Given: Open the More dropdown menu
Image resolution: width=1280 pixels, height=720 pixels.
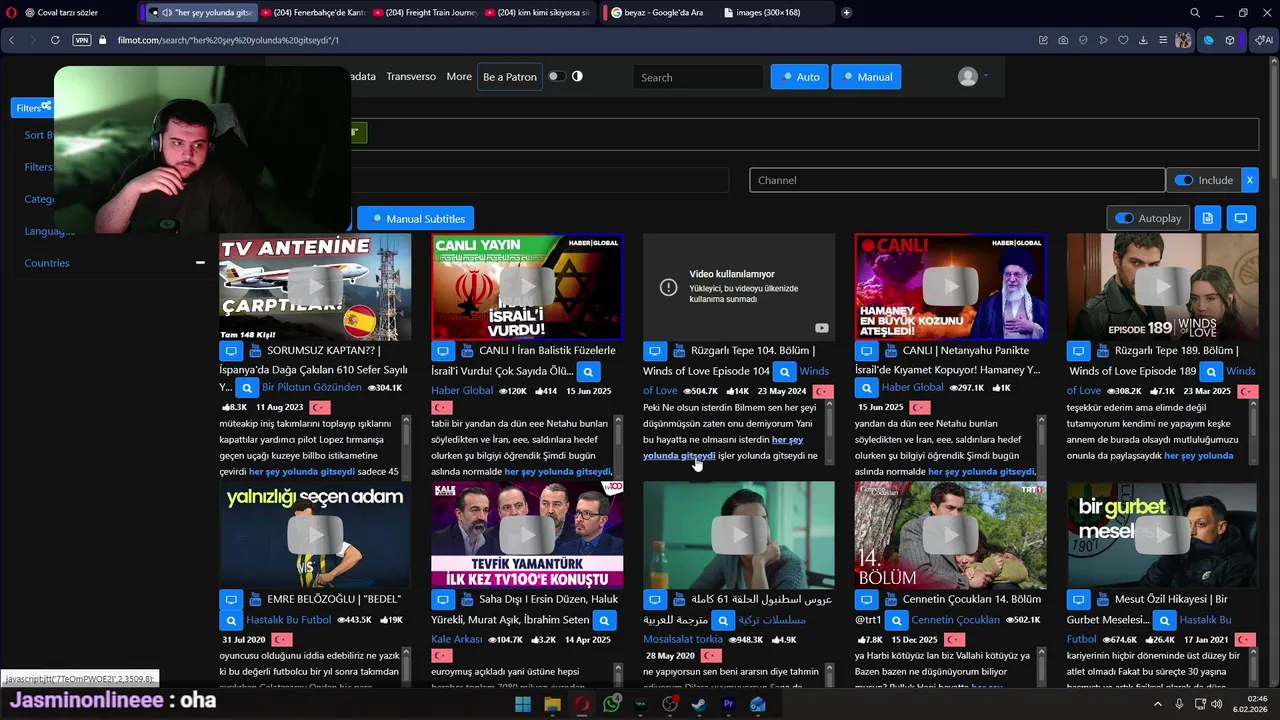Looking at the screenshot, I should click(459, 76).
